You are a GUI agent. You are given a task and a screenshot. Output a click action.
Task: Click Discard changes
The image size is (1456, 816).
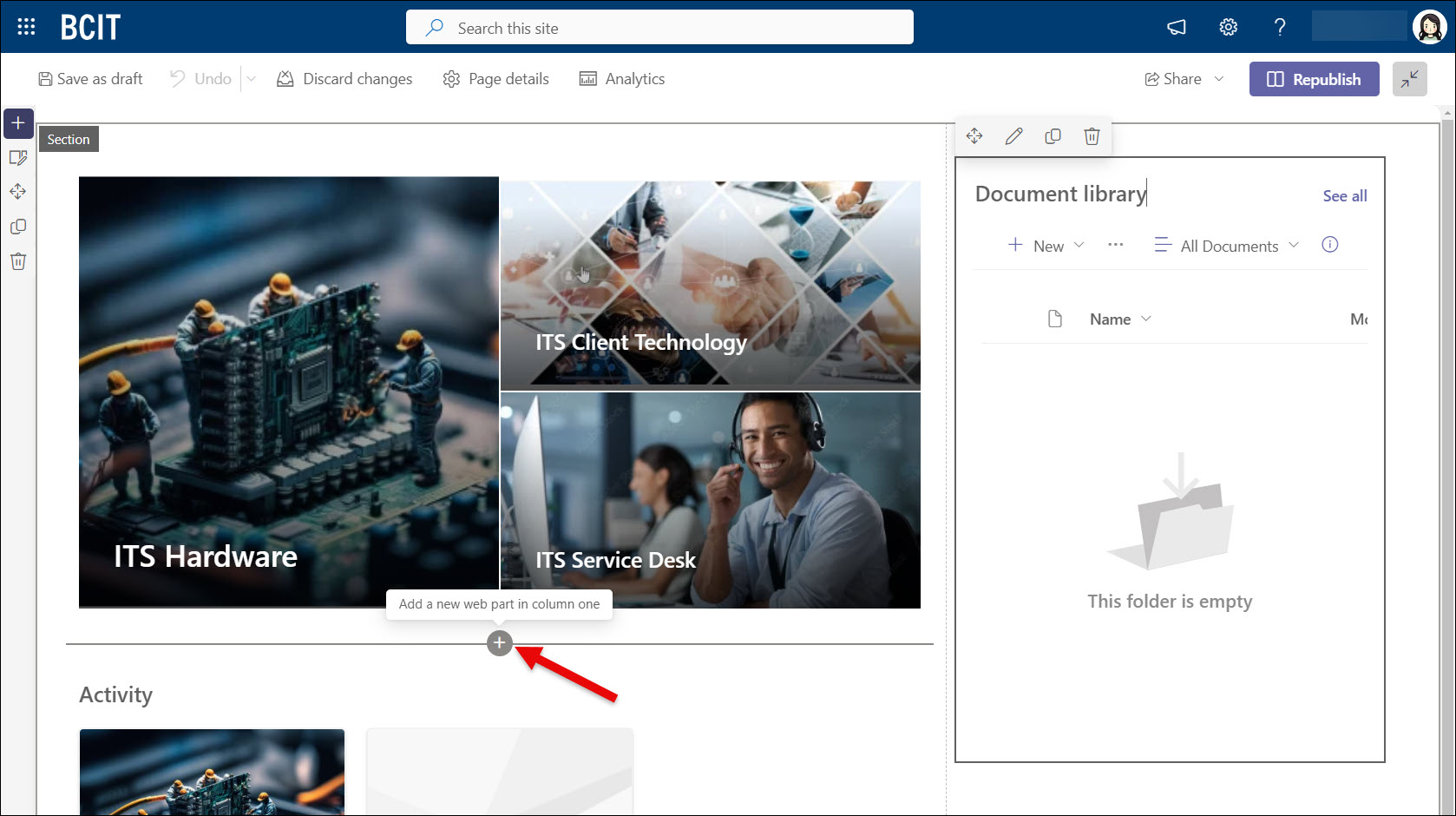coord(344,79)
